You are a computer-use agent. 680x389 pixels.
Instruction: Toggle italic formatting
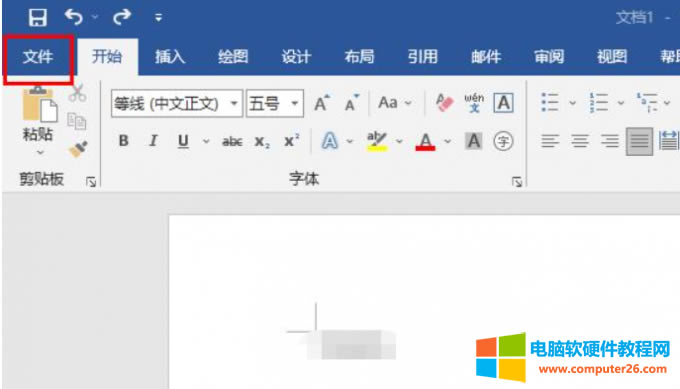coord(153,141)
